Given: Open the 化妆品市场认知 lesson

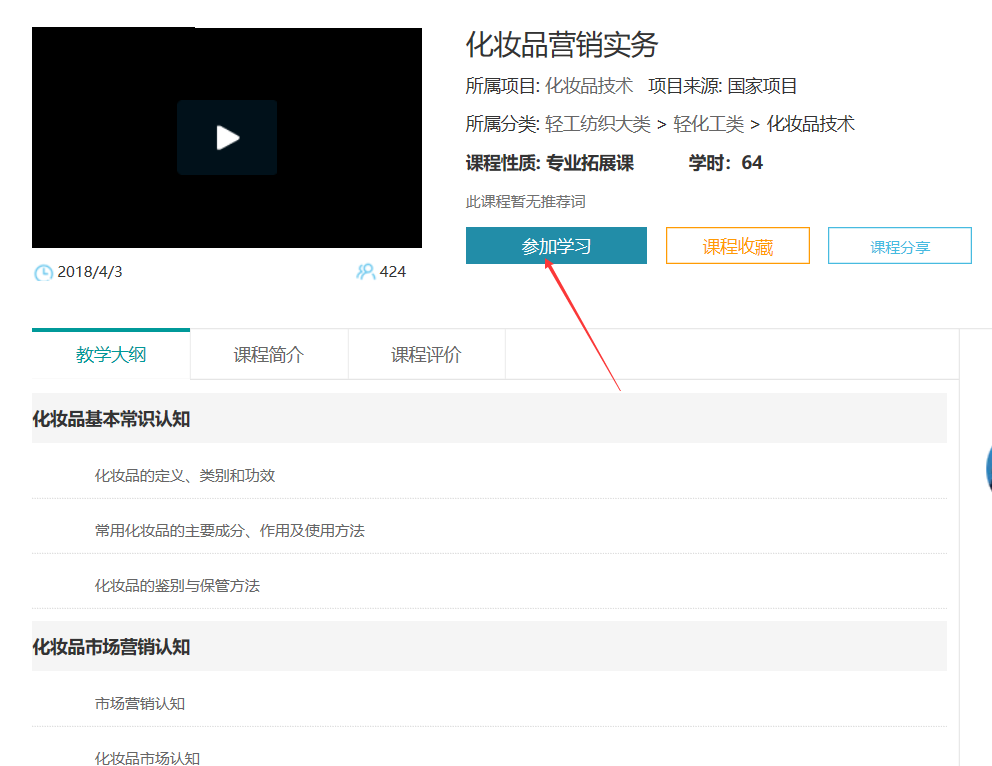Looking at the screenshot, I should tap(147, 757).
